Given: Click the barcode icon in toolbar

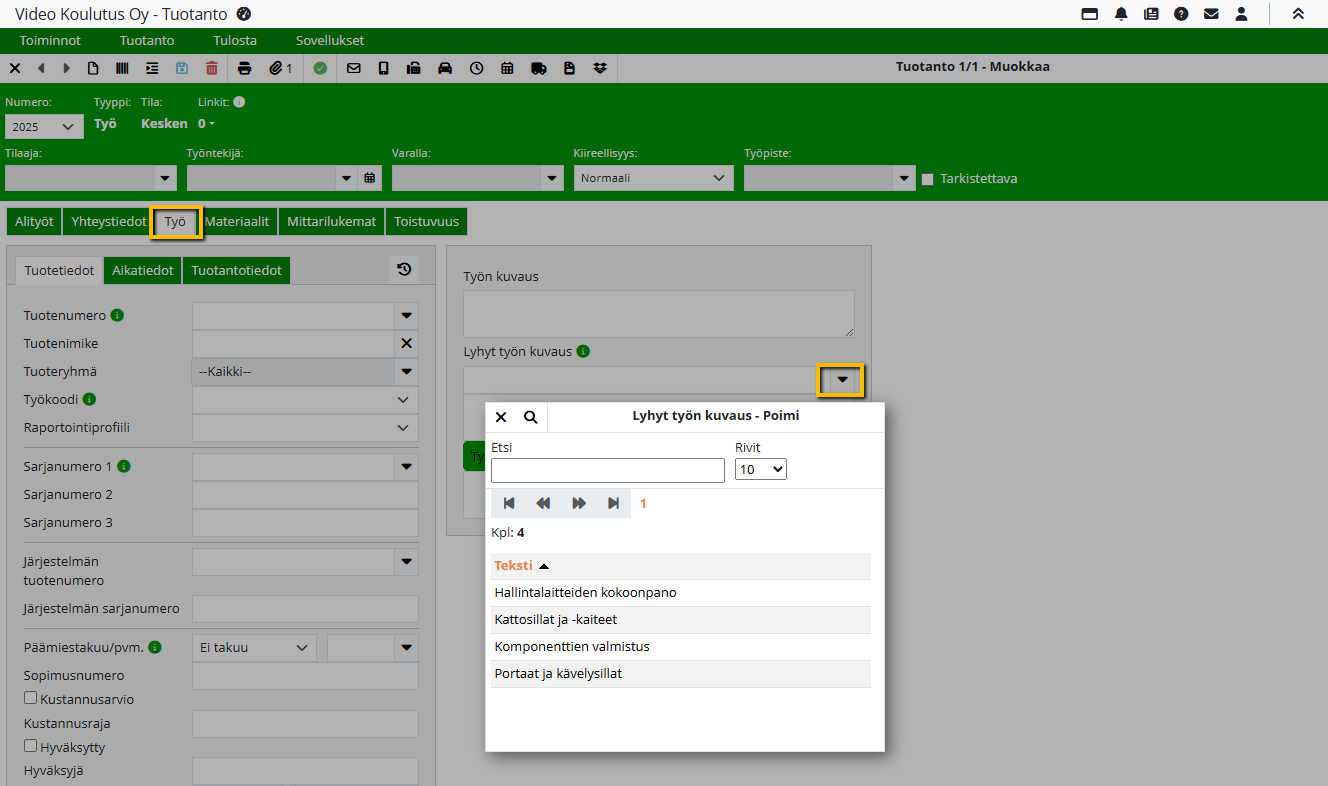Looking at the screenshot, I should (122, 68).
